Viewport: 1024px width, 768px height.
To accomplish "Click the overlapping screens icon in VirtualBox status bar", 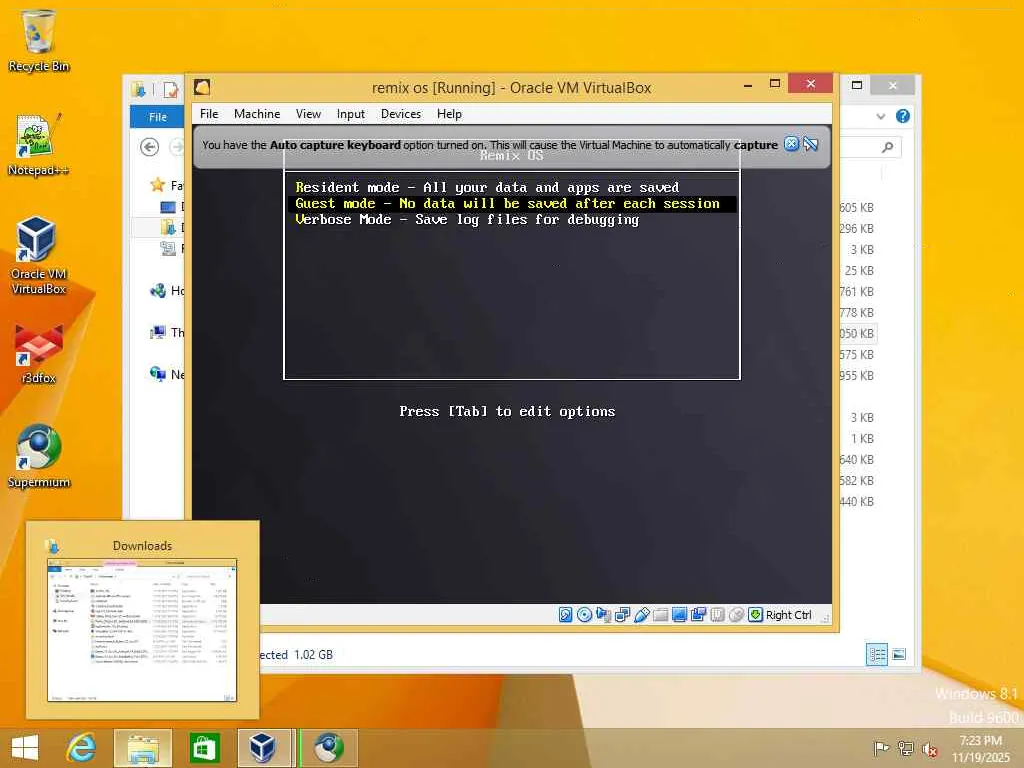I will coord(698,615).
